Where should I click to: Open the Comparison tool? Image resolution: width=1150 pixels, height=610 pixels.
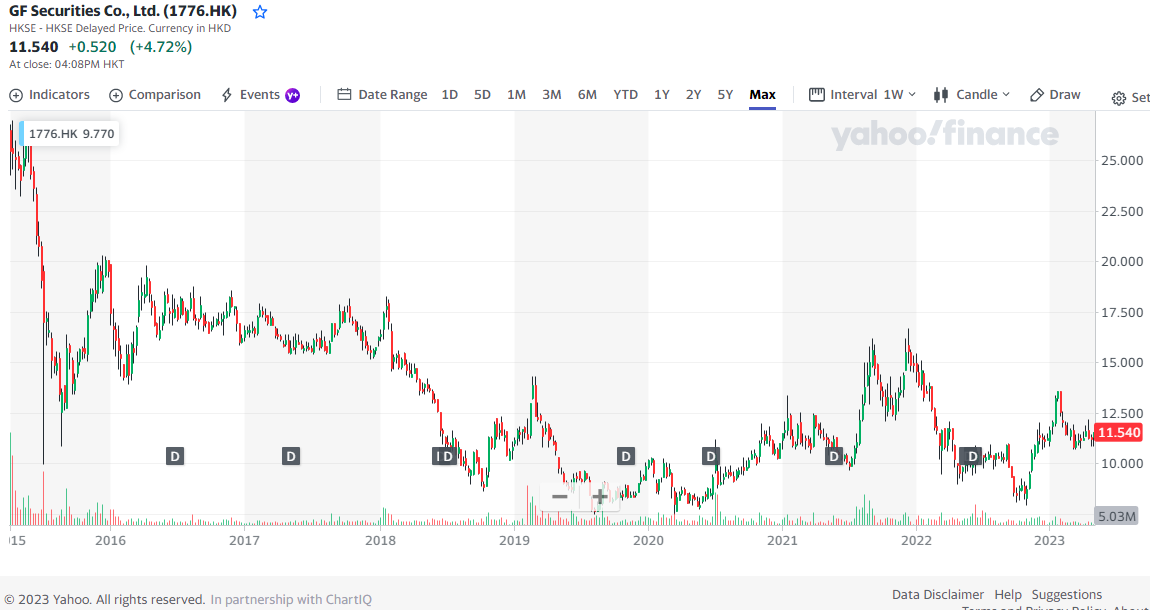[x=155, y=95]
